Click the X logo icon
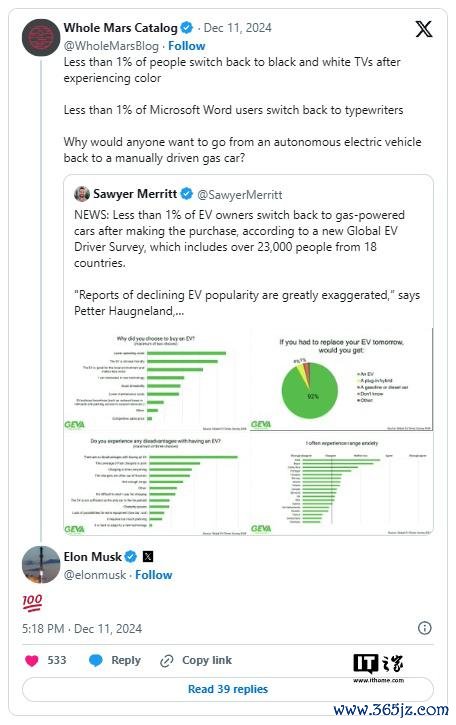Image resolution: width=456 pixels, height=725 pixels. pyautogui.click(x=423, y=29)
